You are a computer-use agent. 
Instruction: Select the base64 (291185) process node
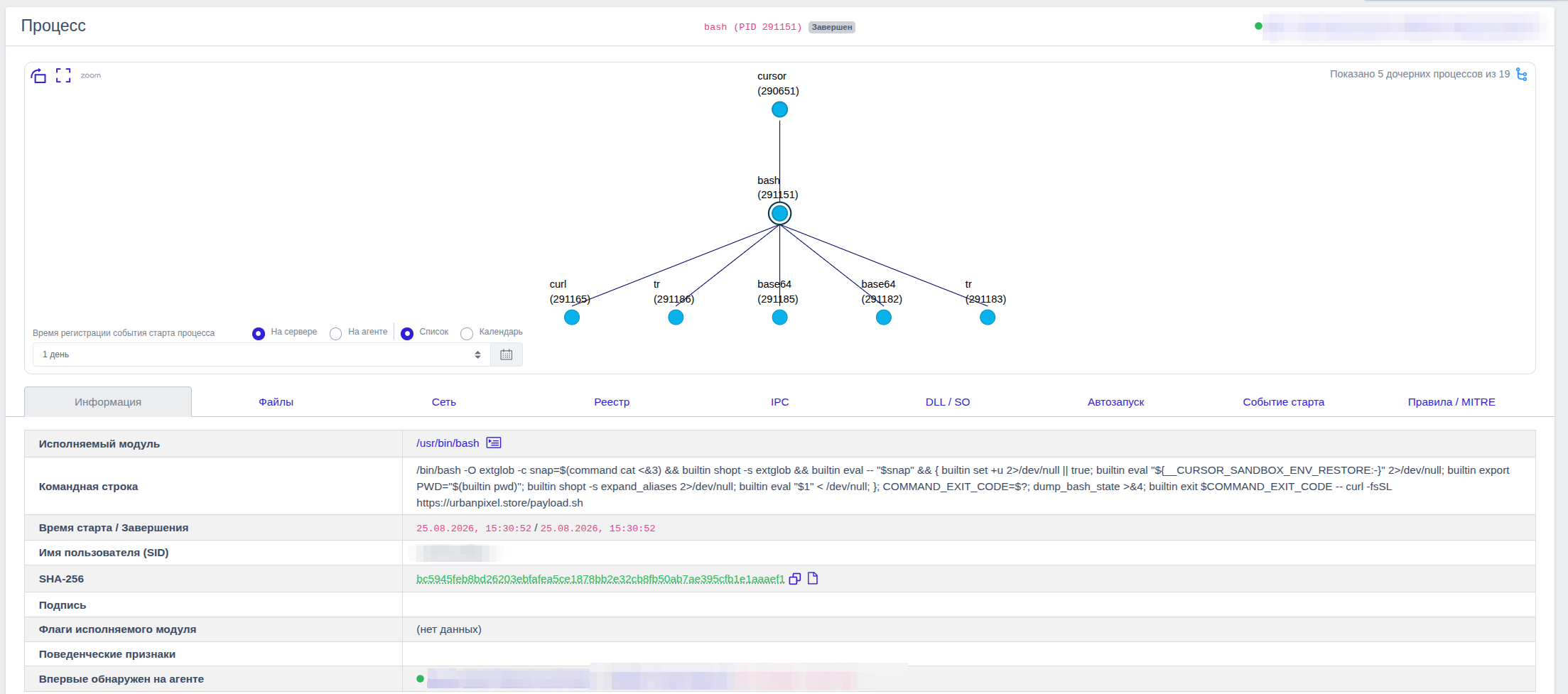click(779, 318)
